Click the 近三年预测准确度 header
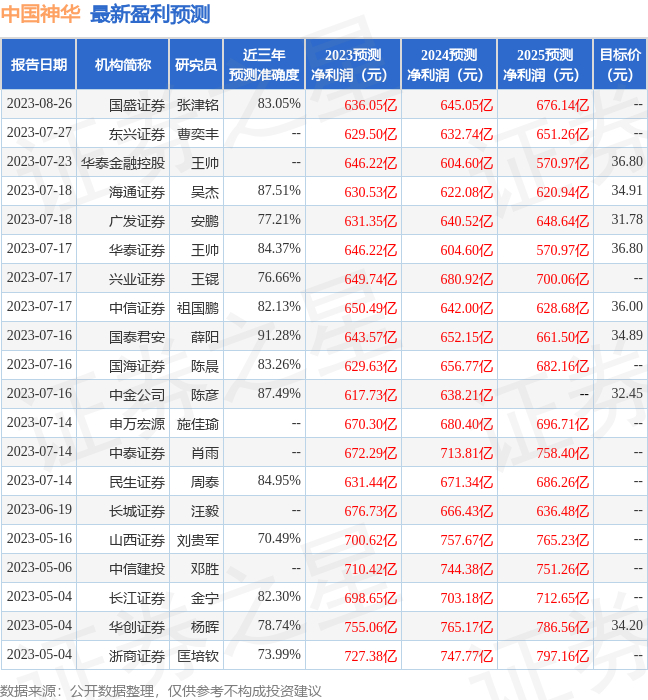The width and height of the screenshot is (648, 700). (x=264, y=64)
